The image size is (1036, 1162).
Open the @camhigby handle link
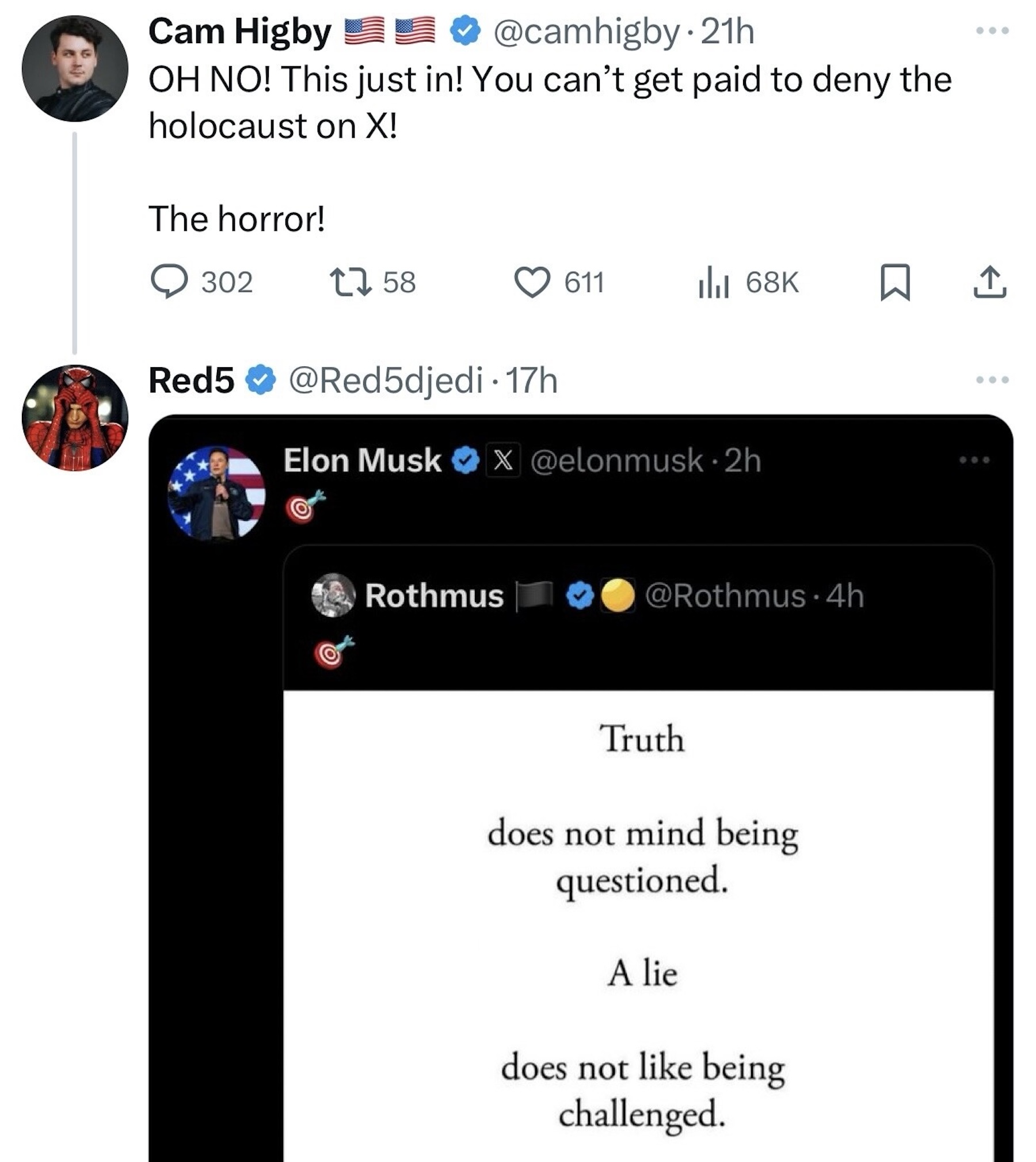click(586, 32)
